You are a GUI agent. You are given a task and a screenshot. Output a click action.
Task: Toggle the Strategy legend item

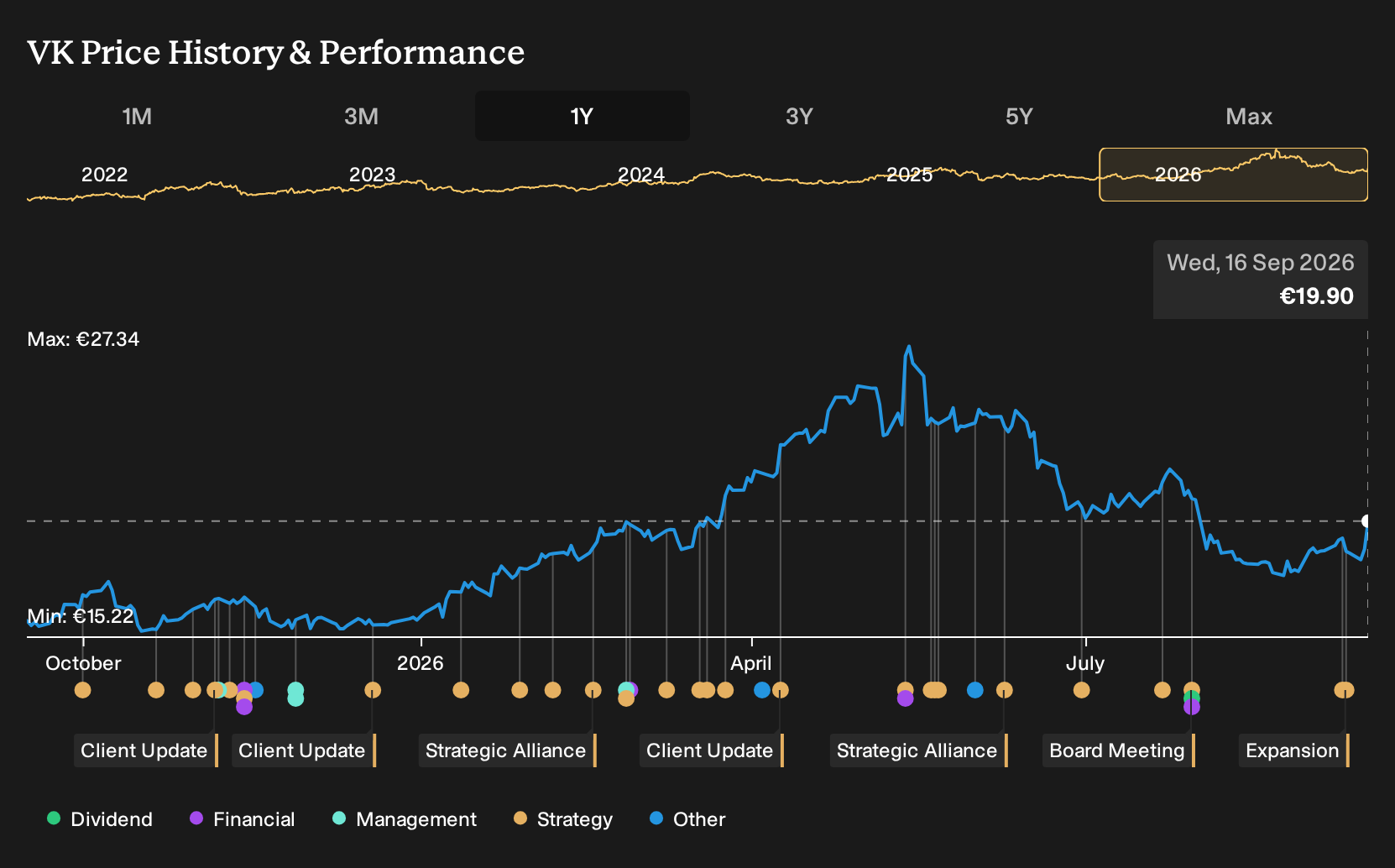[563, 819]
